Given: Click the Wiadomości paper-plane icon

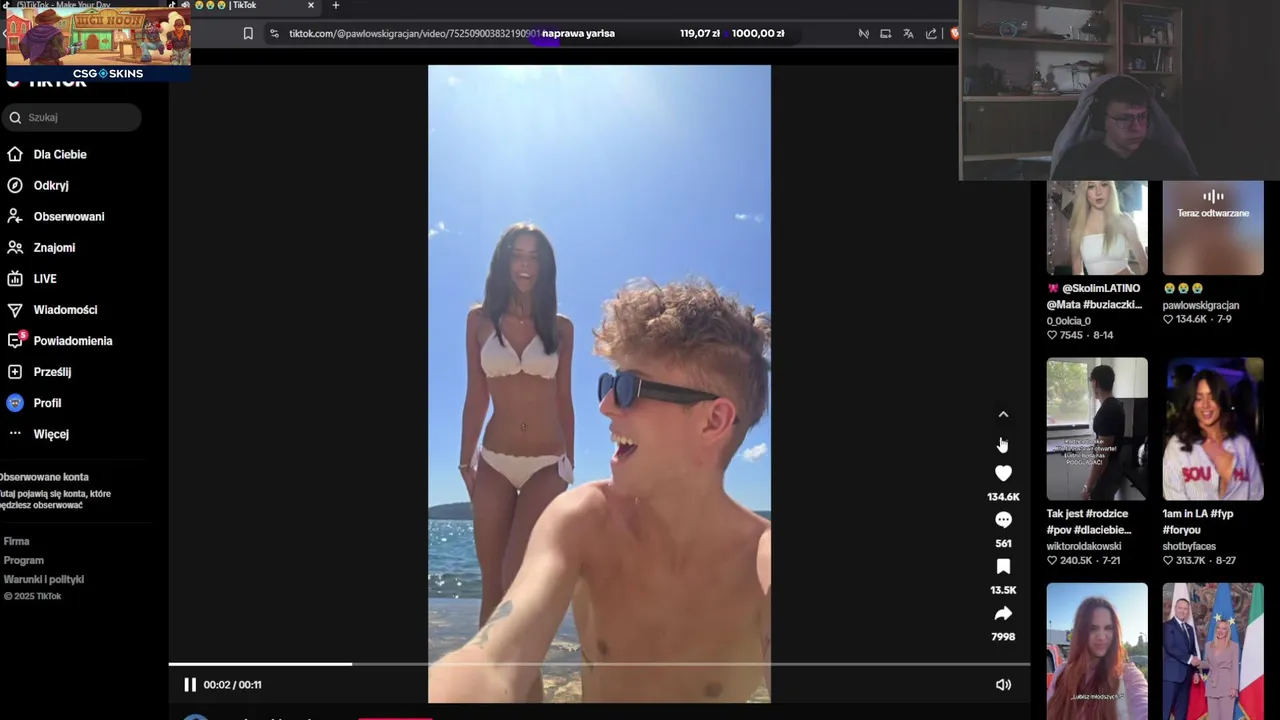Looking at the screenshot, I should click(15, 309).
